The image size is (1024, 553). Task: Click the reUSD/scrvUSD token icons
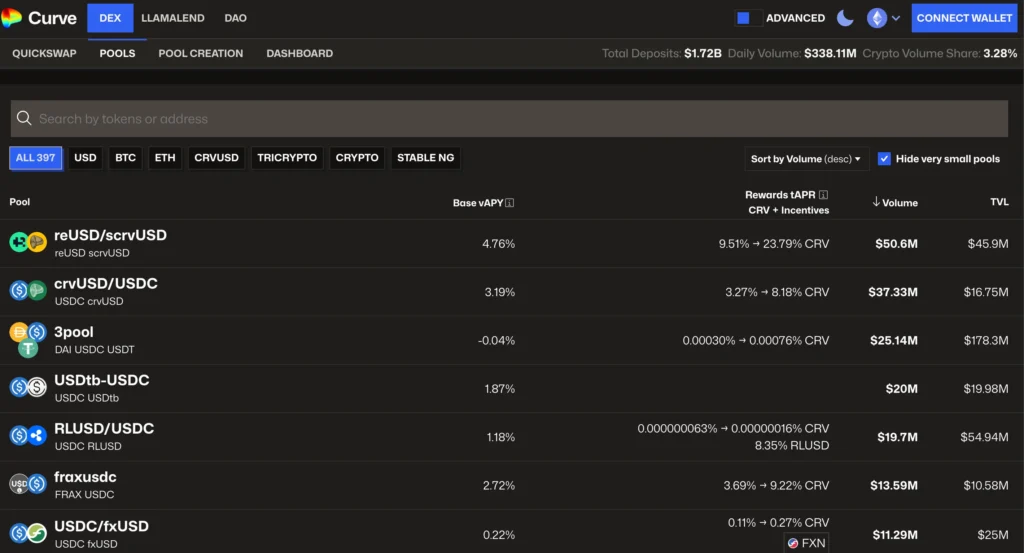pos(27,243)
